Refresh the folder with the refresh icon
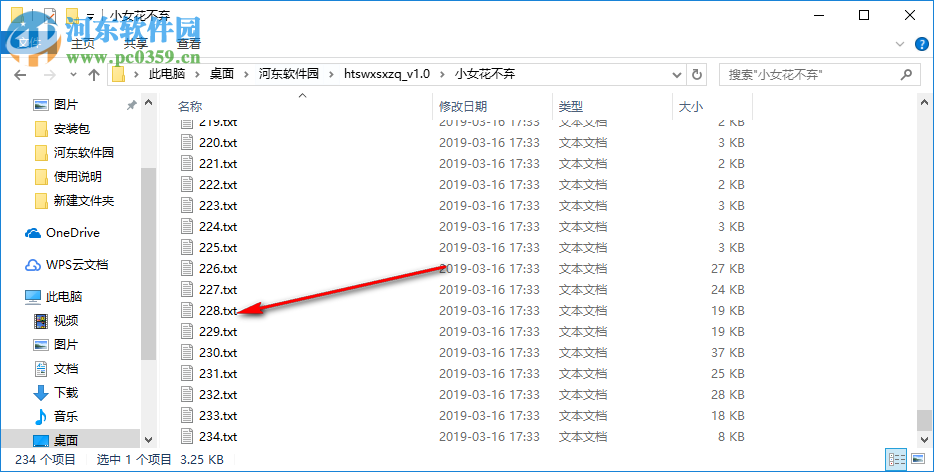 [696, 74]
